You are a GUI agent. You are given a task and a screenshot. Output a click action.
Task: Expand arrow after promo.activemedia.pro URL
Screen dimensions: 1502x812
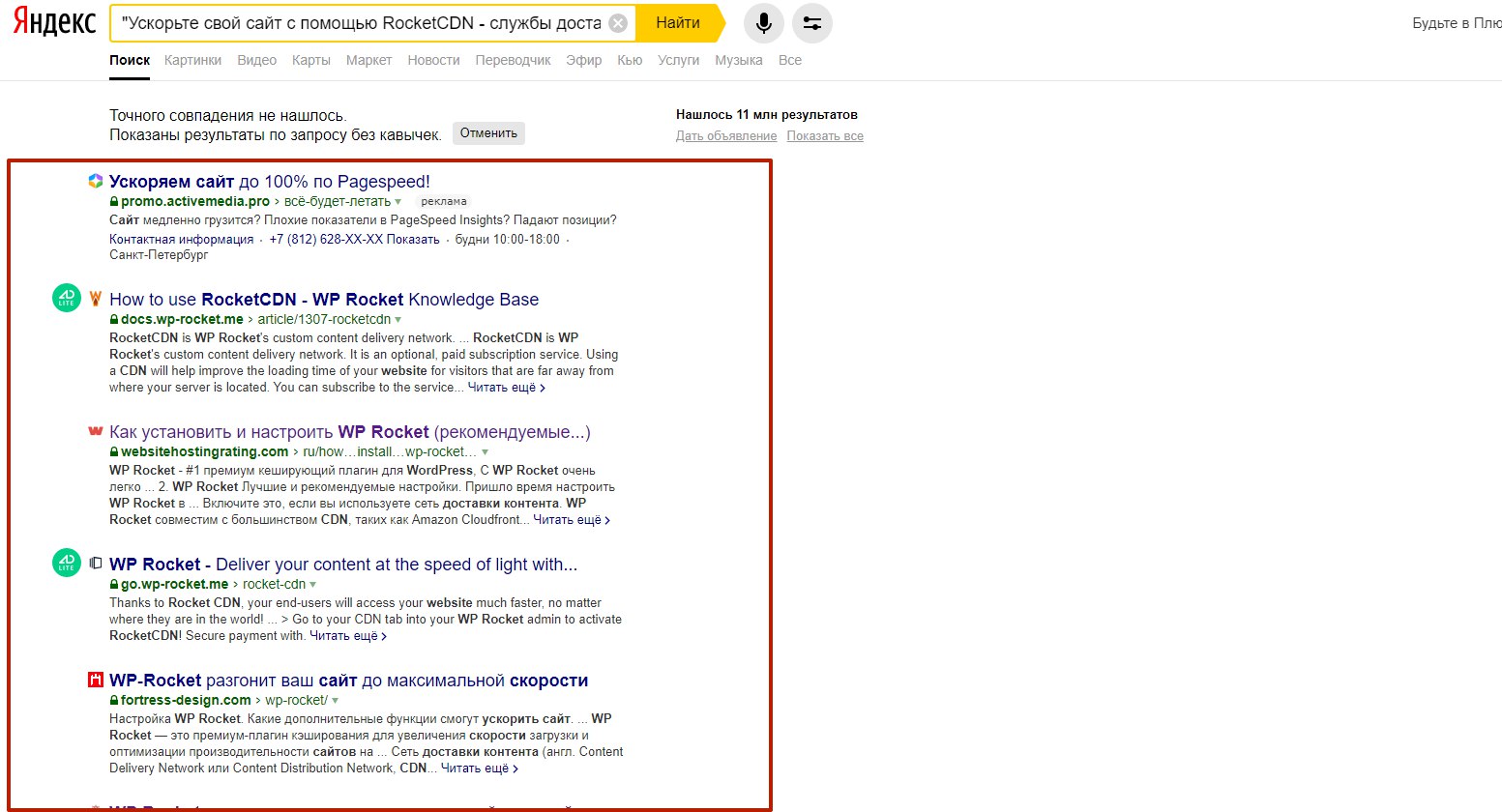398,202
